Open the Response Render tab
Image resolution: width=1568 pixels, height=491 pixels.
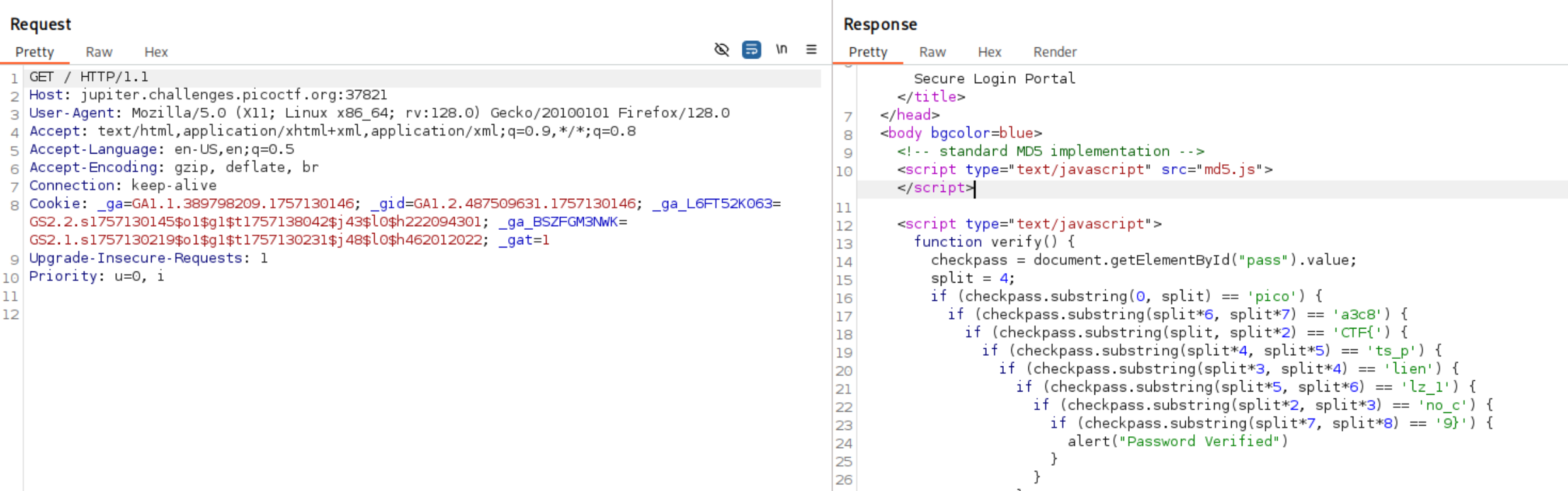[x=1055, y=52]
